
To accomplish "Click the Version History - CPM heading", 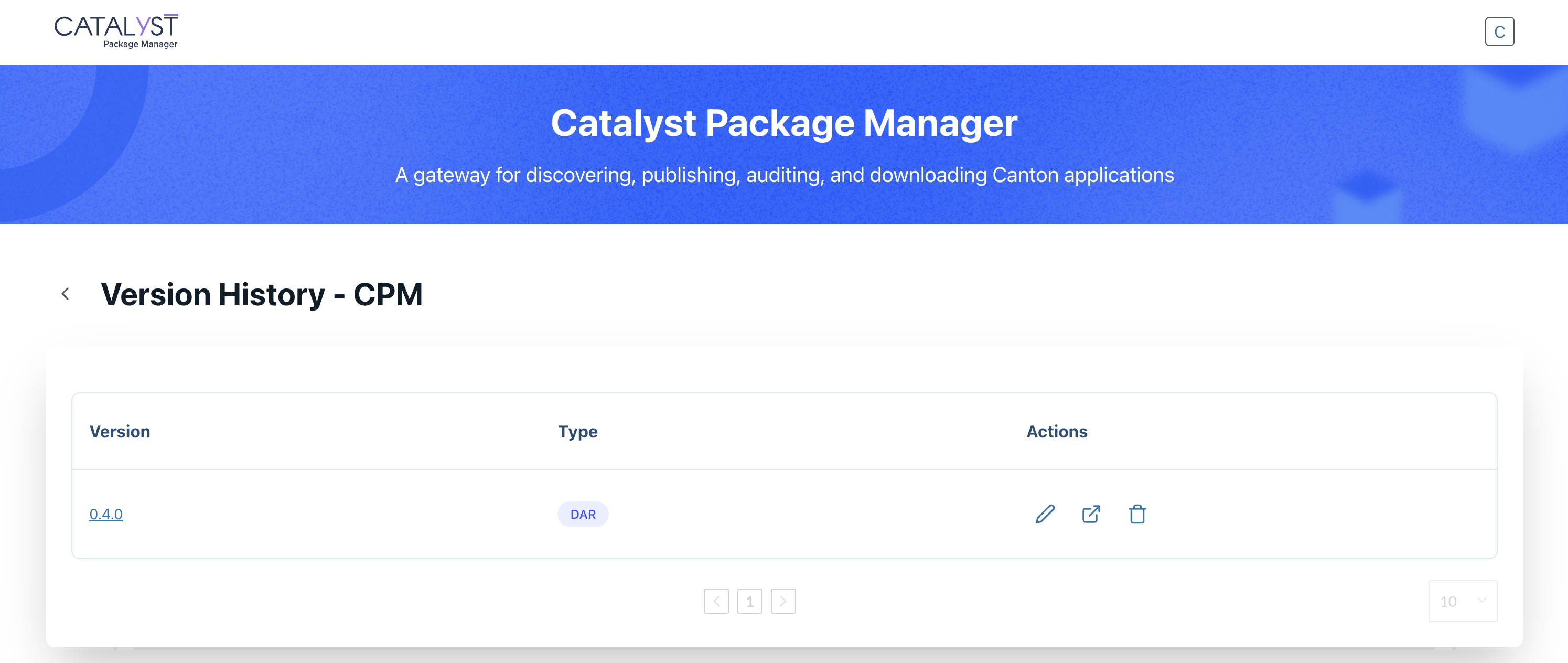I will click(262, 295).
